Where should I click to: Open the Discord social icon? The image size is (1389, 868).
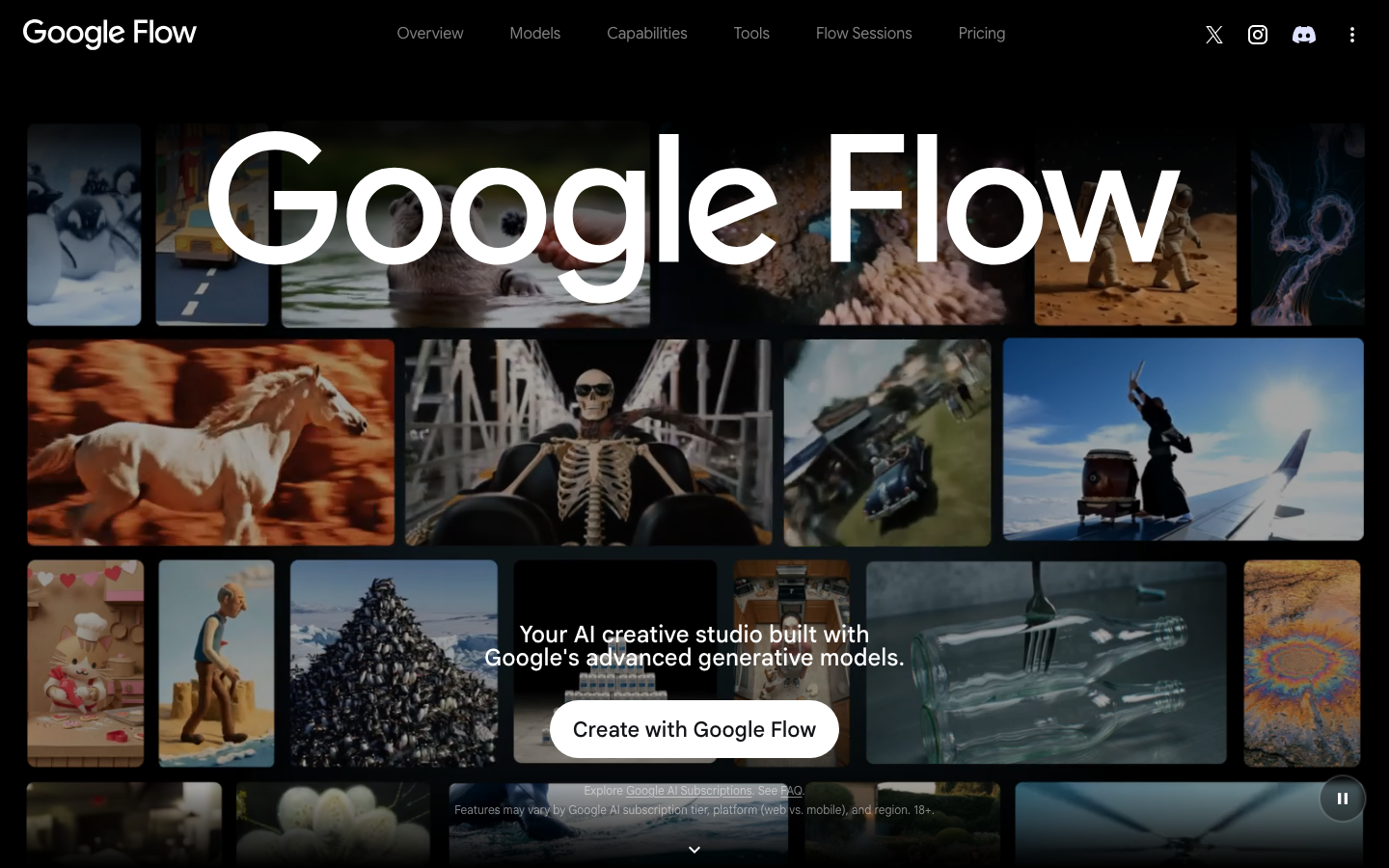click(x=1304, y=35)
